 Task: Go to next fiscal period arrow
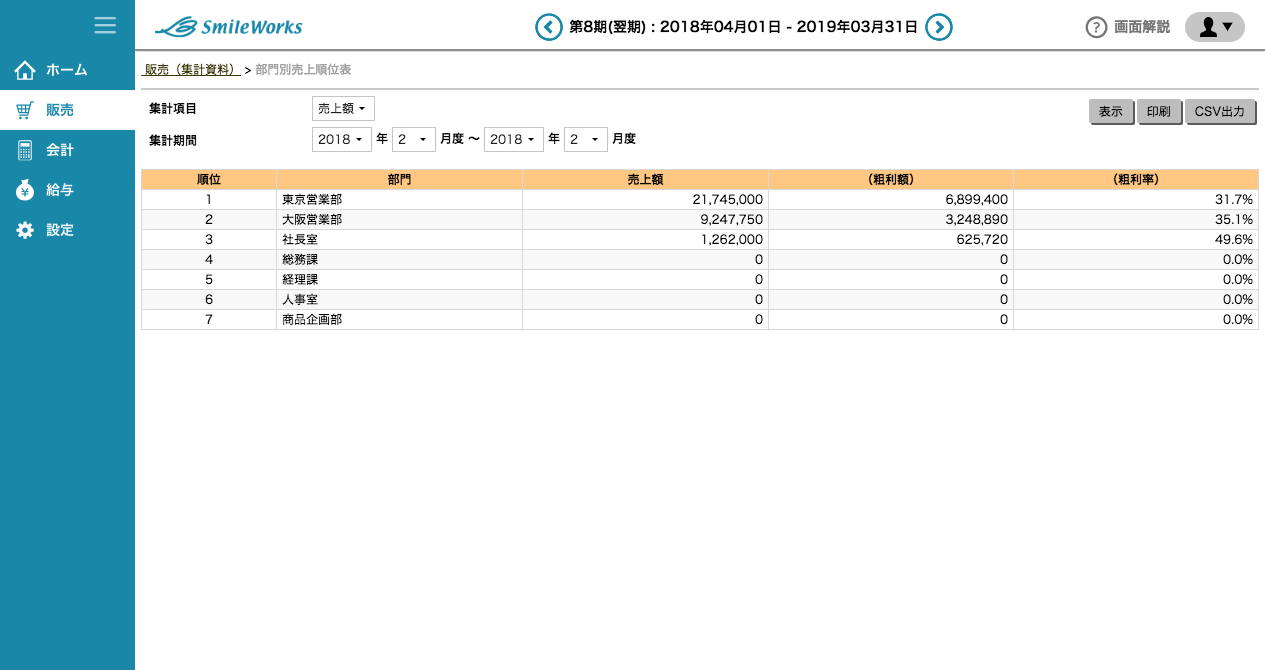pos(939,27)
